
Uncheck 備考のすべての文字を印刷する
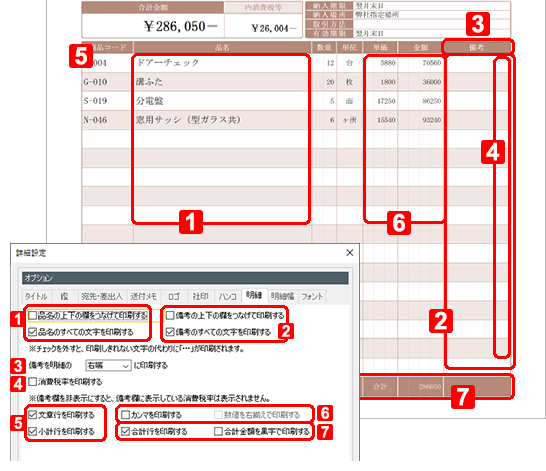(170, 332)
